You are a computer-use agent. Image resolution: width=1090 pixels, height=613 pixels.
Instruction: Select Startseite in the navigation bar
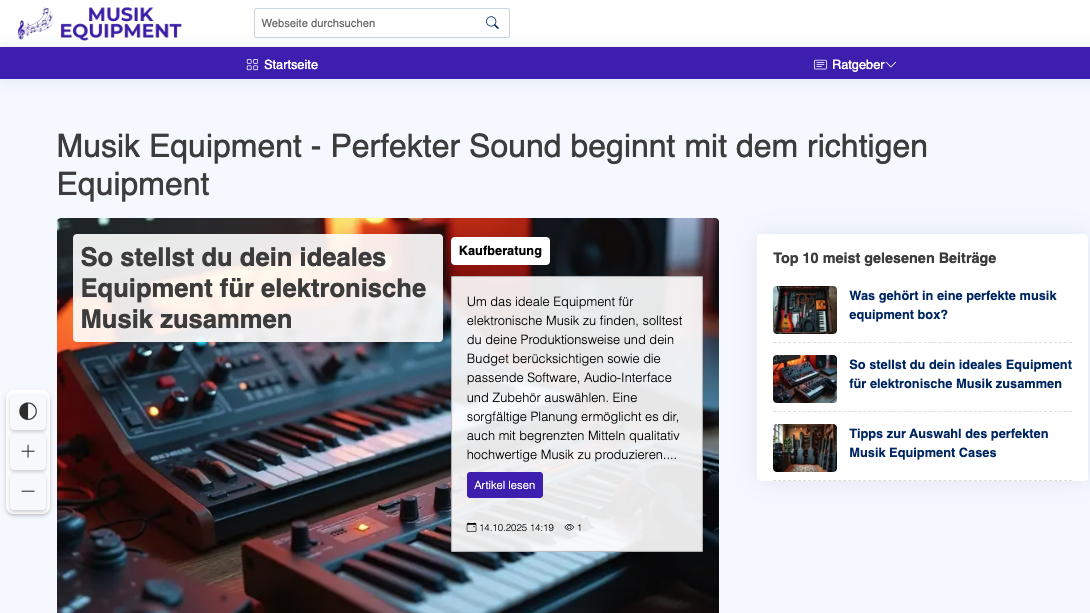(290, 64)
